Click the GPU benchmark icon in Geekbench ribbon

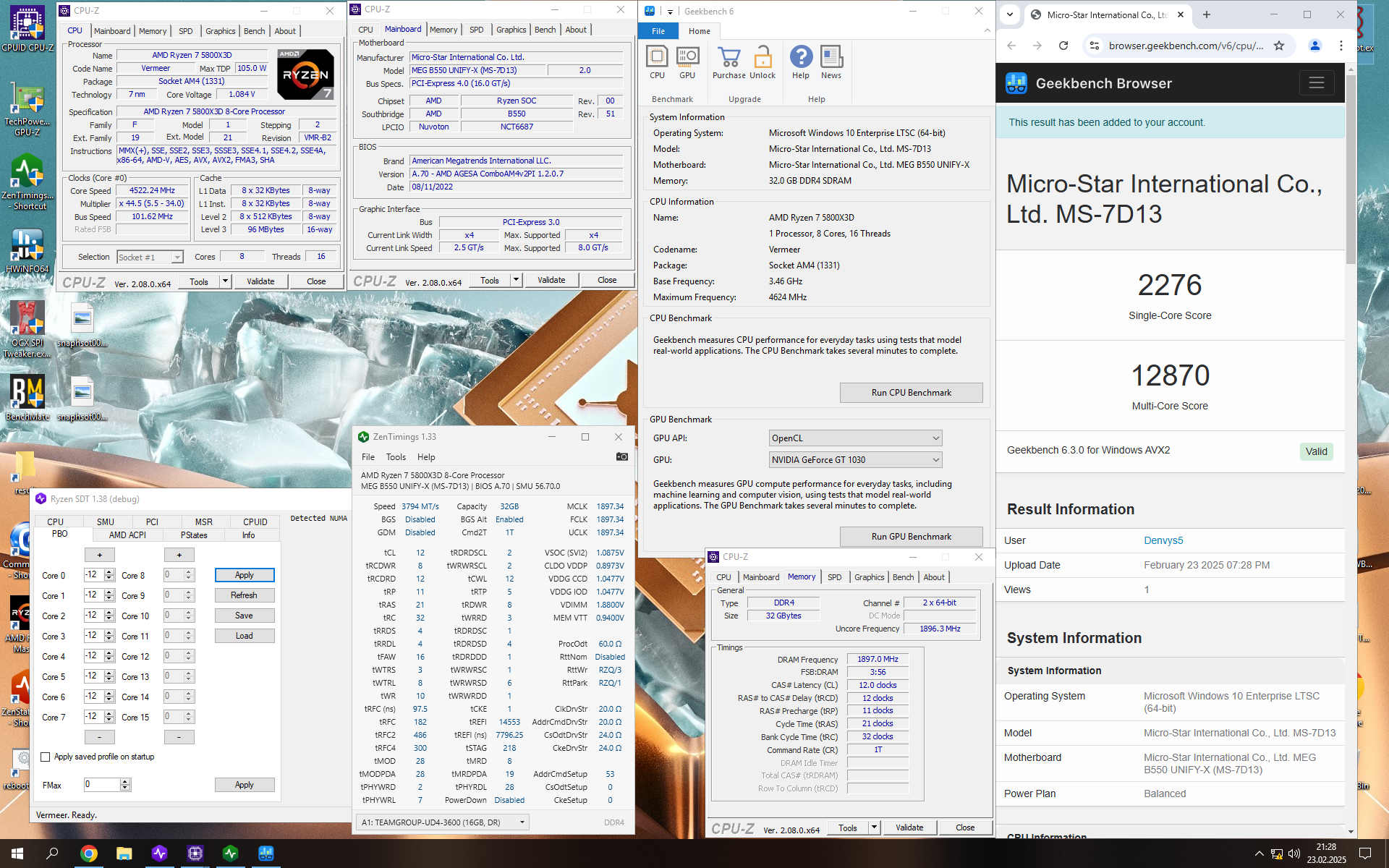[687, 62]
